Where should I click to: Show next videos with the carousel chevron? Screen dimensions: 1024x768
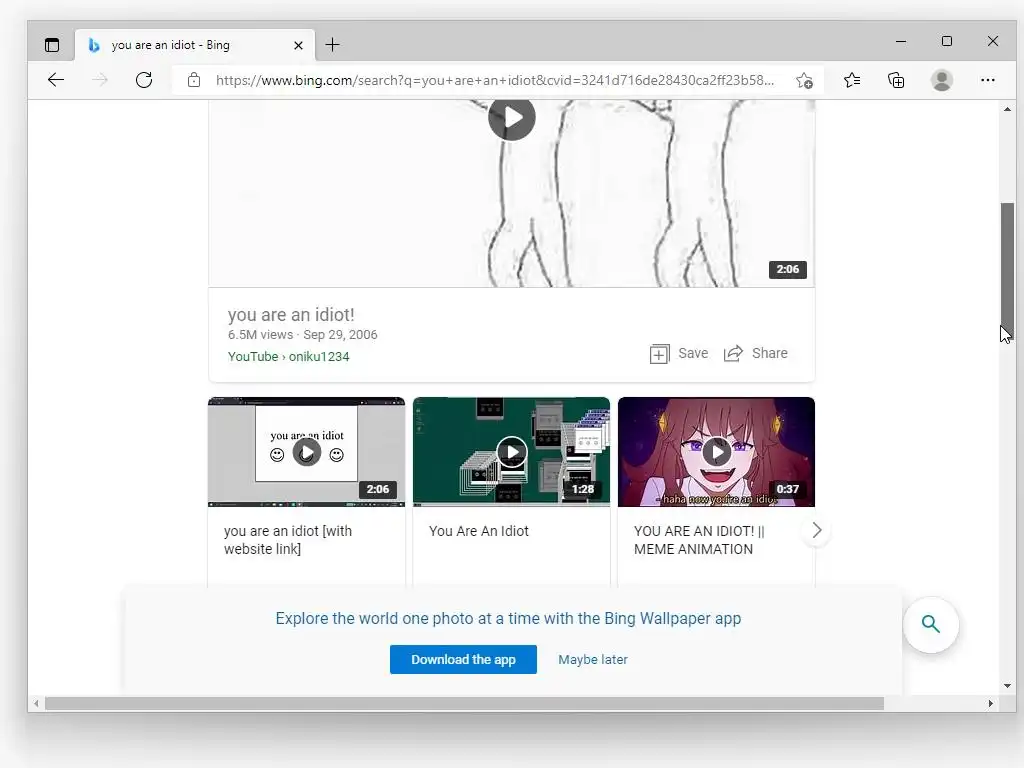816,530
